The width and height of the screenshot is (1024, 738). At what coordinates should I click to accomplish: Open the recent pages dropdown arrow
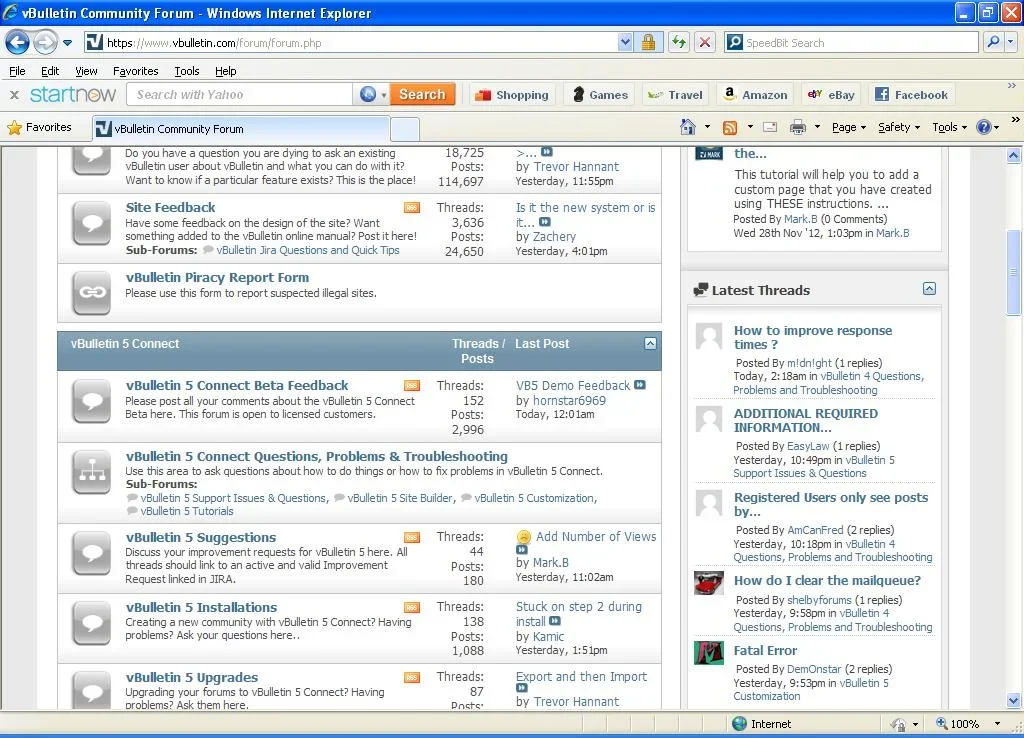point(67,43)
